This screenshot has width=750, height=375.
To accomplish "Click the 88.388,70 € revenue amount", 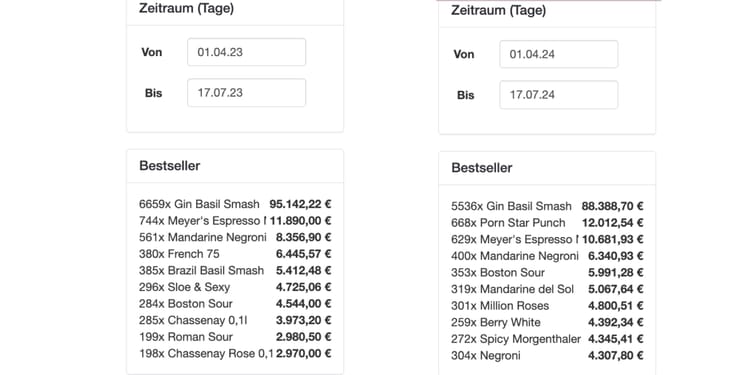I will click(612, 206).
